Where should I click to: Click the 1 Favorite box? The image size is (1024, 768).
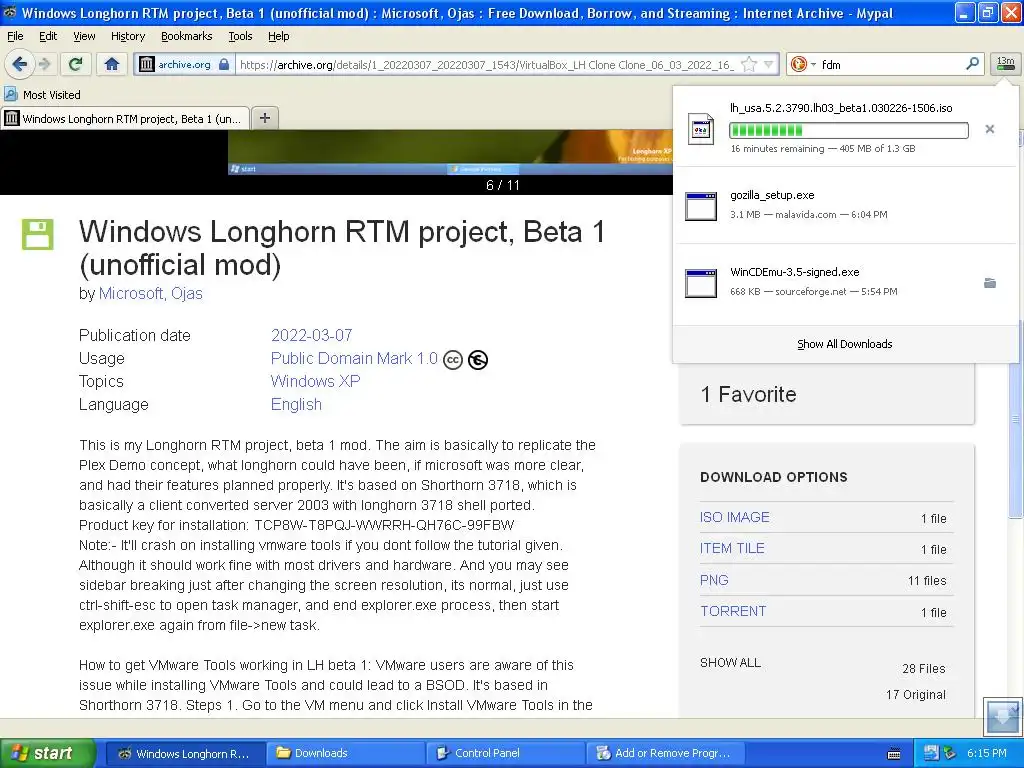click(x=827, y=394)
